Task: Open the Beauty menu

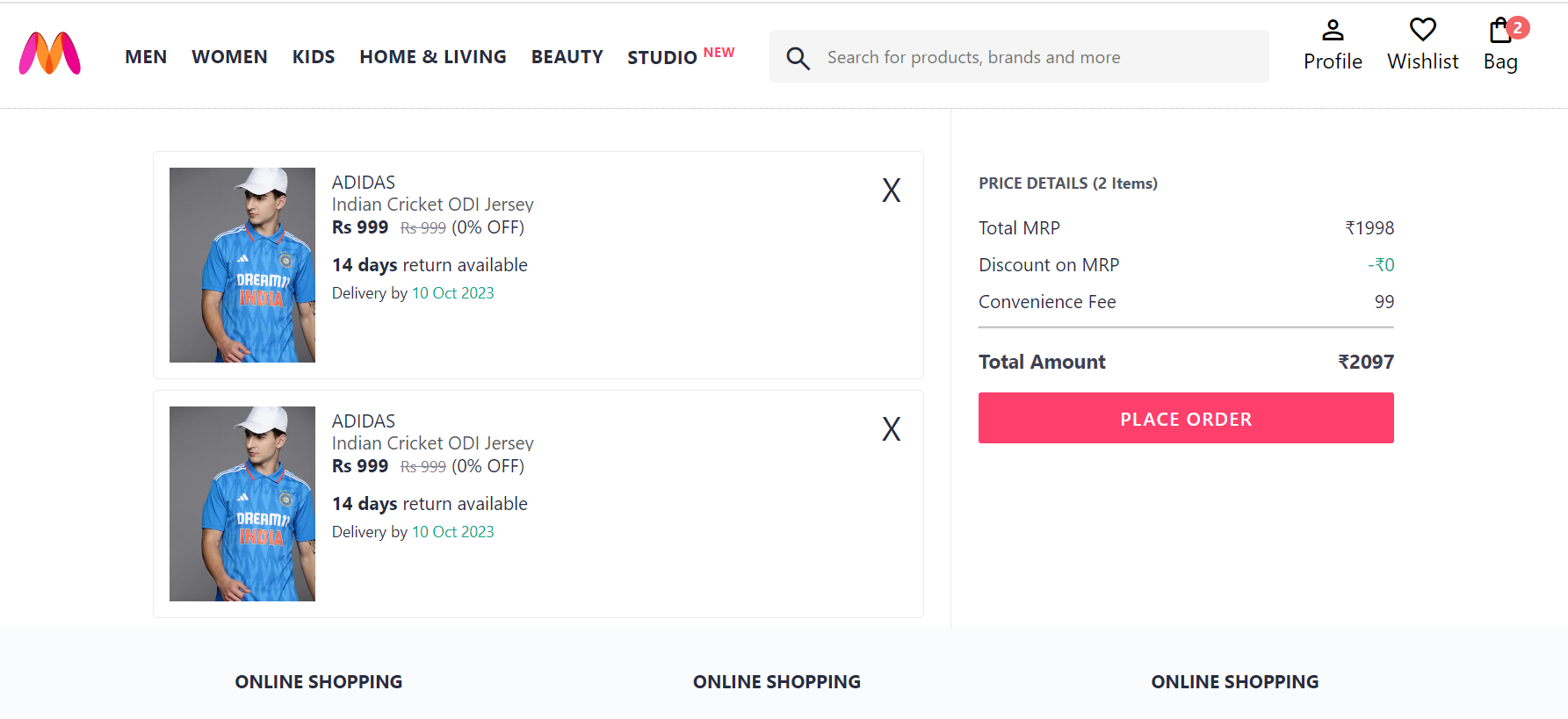Action: pos(567,57)
